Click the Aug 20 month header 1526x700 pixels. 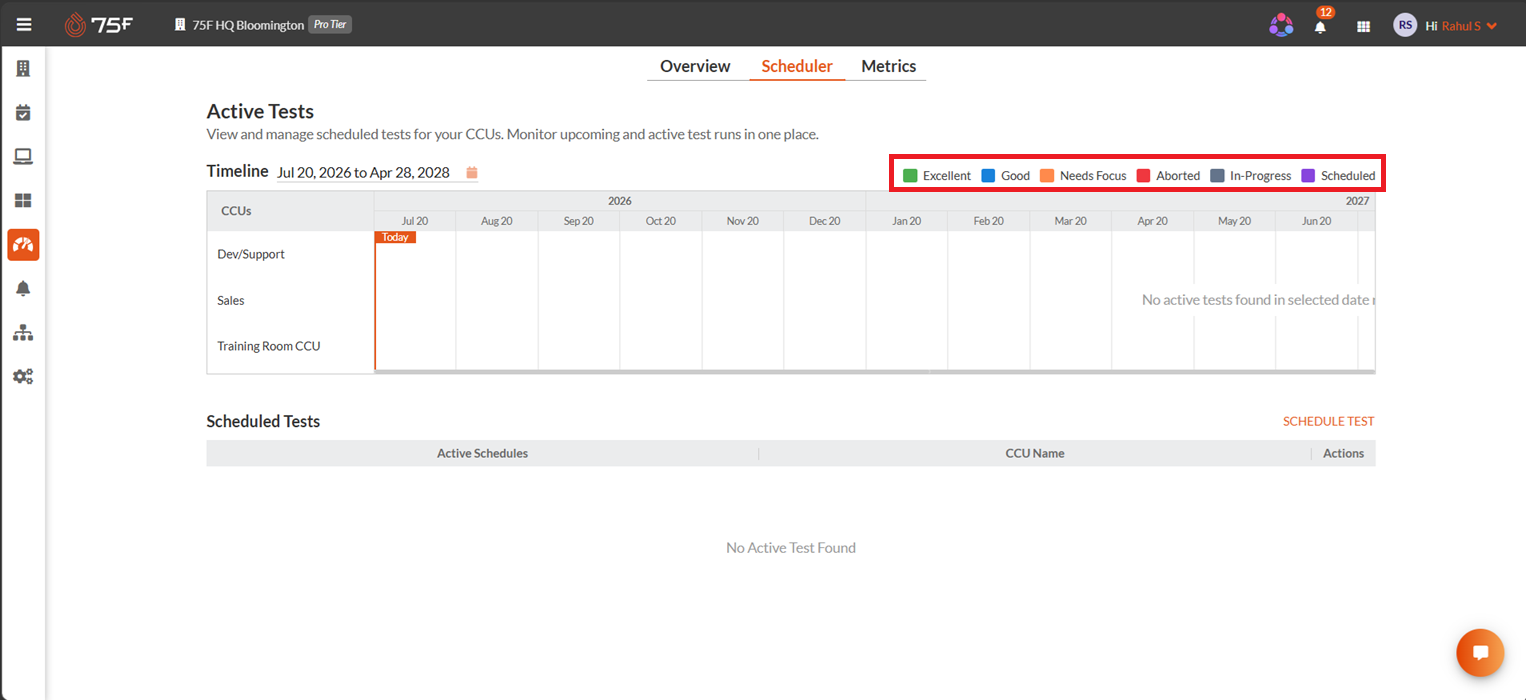(497, 221)
